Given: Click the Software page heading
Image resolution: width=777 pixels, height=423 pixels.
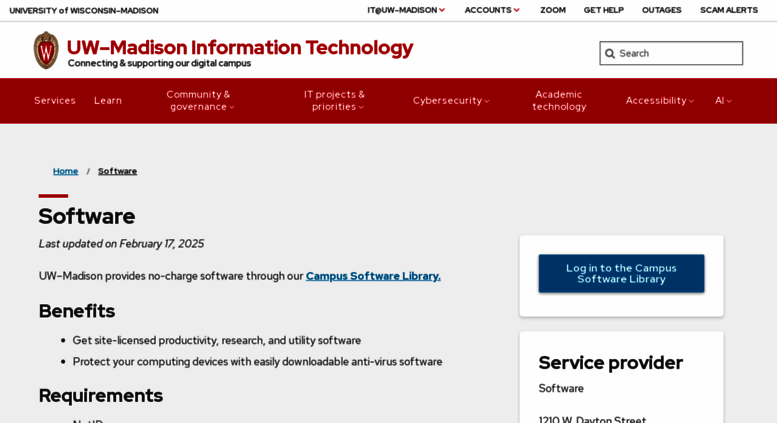Looking at the screenshot, I should 87,216.
